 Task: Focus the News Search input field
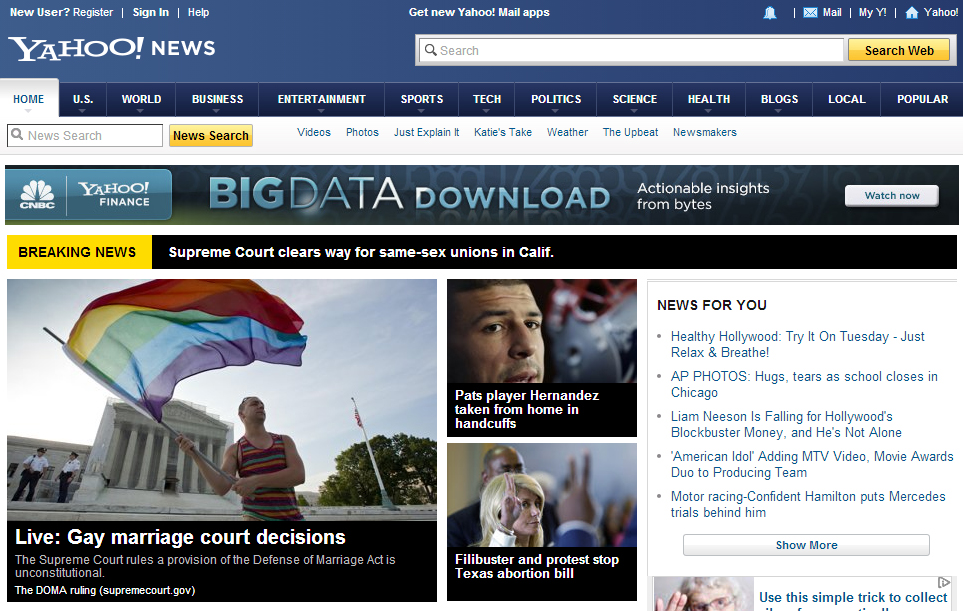click(85, 136)
